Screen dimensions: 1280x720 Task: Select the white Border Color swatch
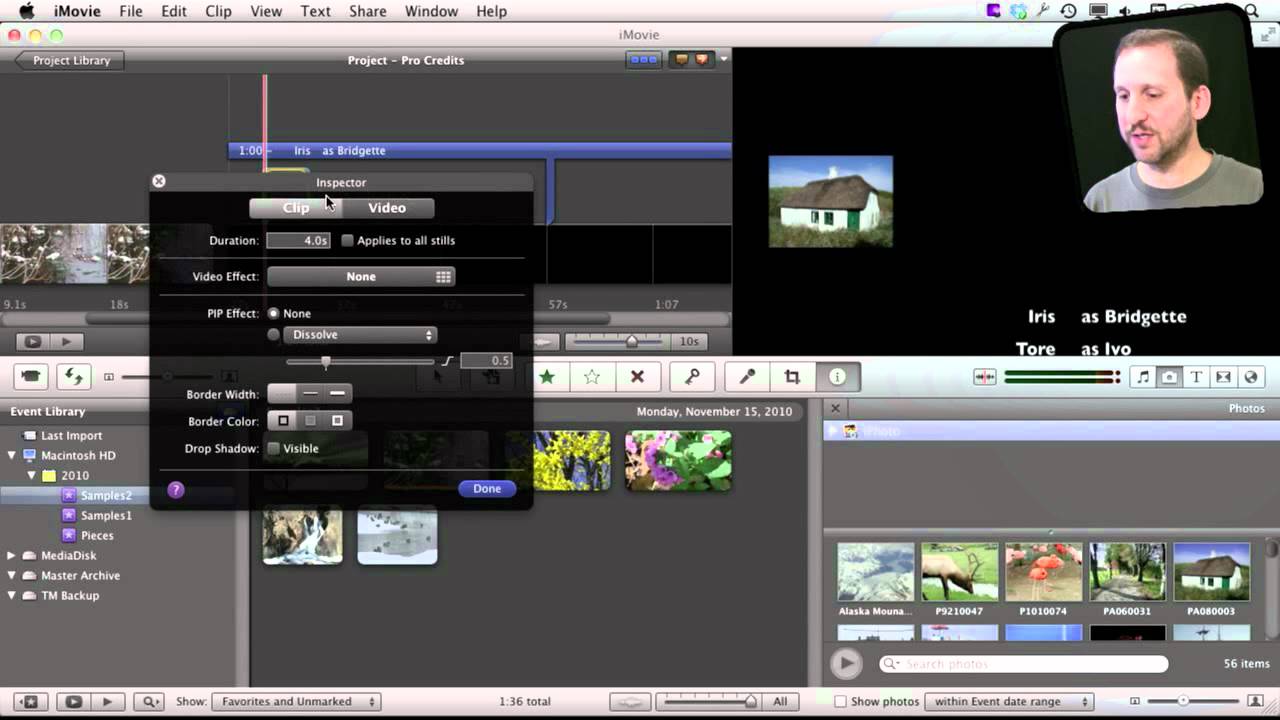coord(337,421)
